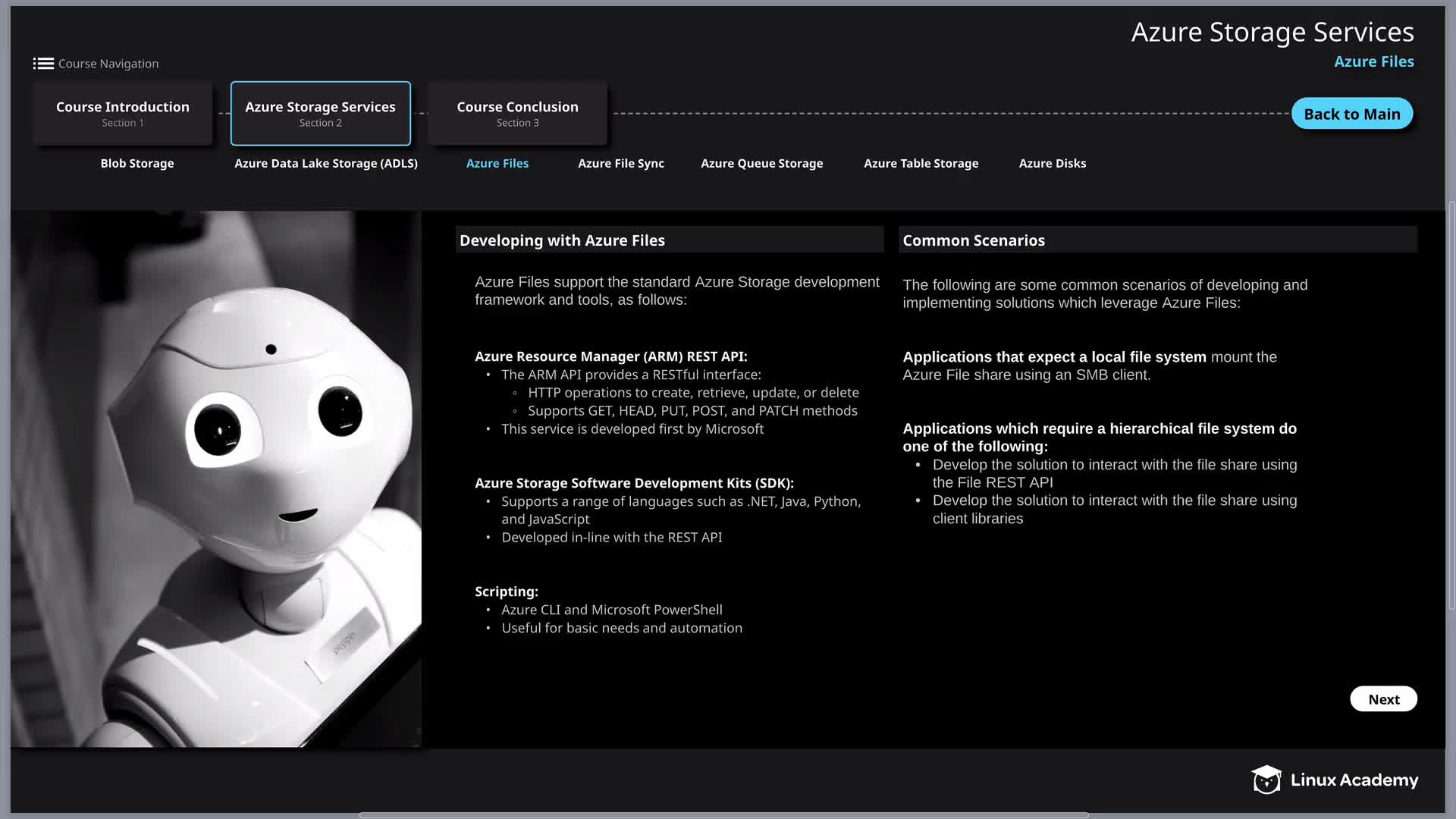This screenshot has width=1456, height=819.
Task: Click the vertical scrollbar on right edge
Action: 1451,406
